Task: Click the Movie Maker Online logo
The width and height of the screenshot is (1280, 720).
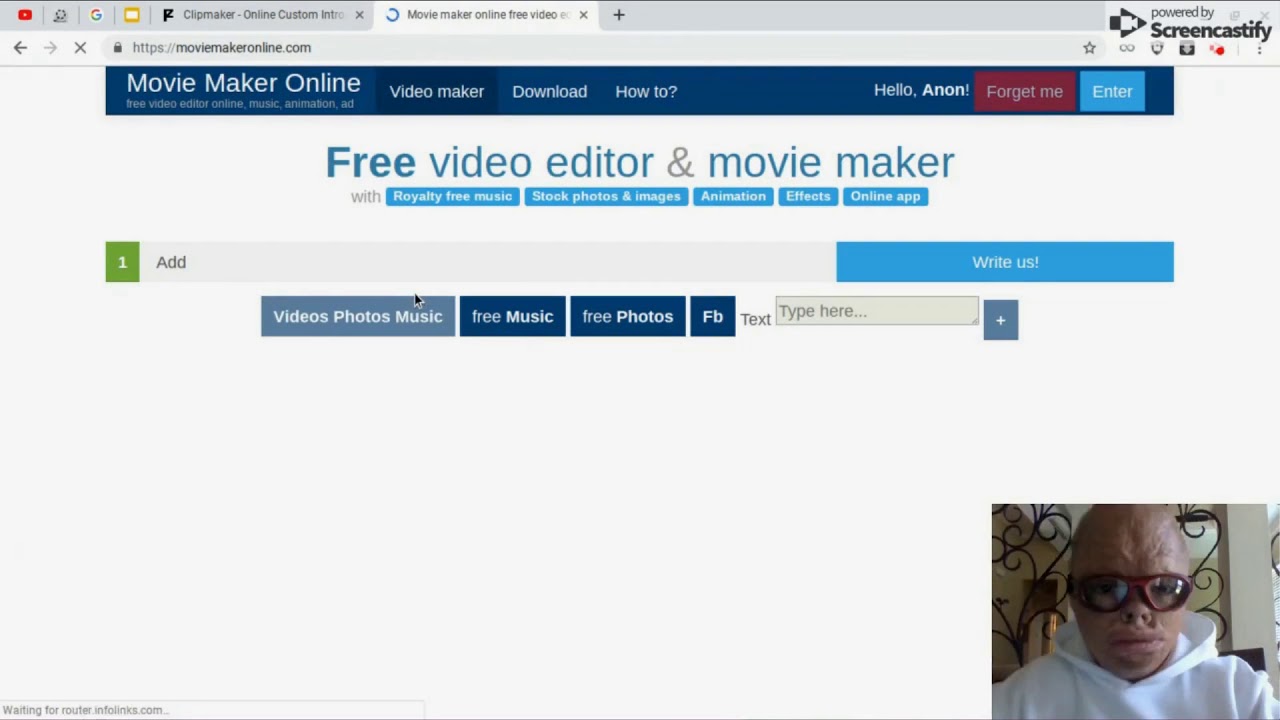Action: pyautogui.click(x=243, y=90)
